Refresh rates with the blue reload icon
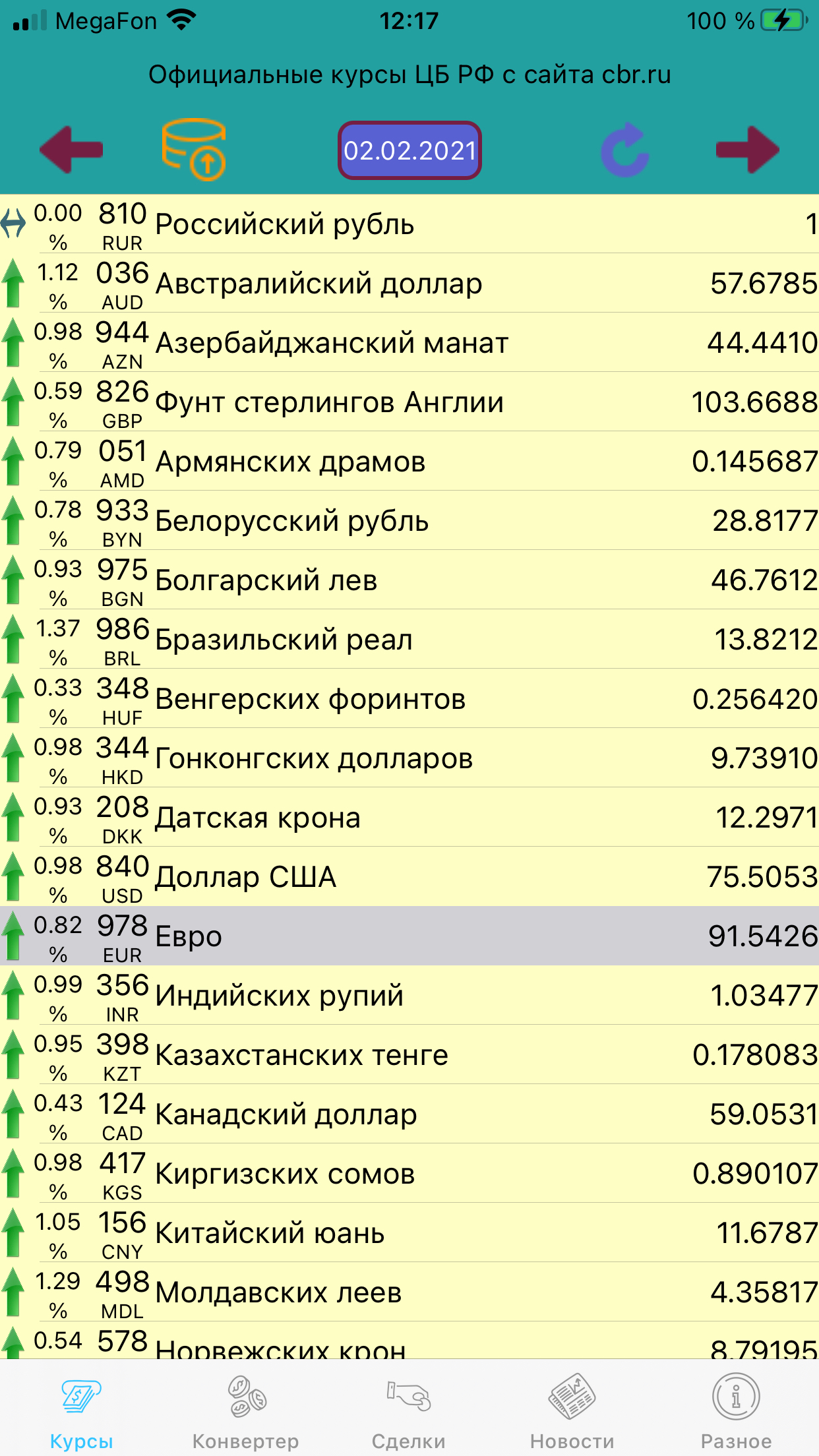The image size is (819, 1456). click(625, 150)
